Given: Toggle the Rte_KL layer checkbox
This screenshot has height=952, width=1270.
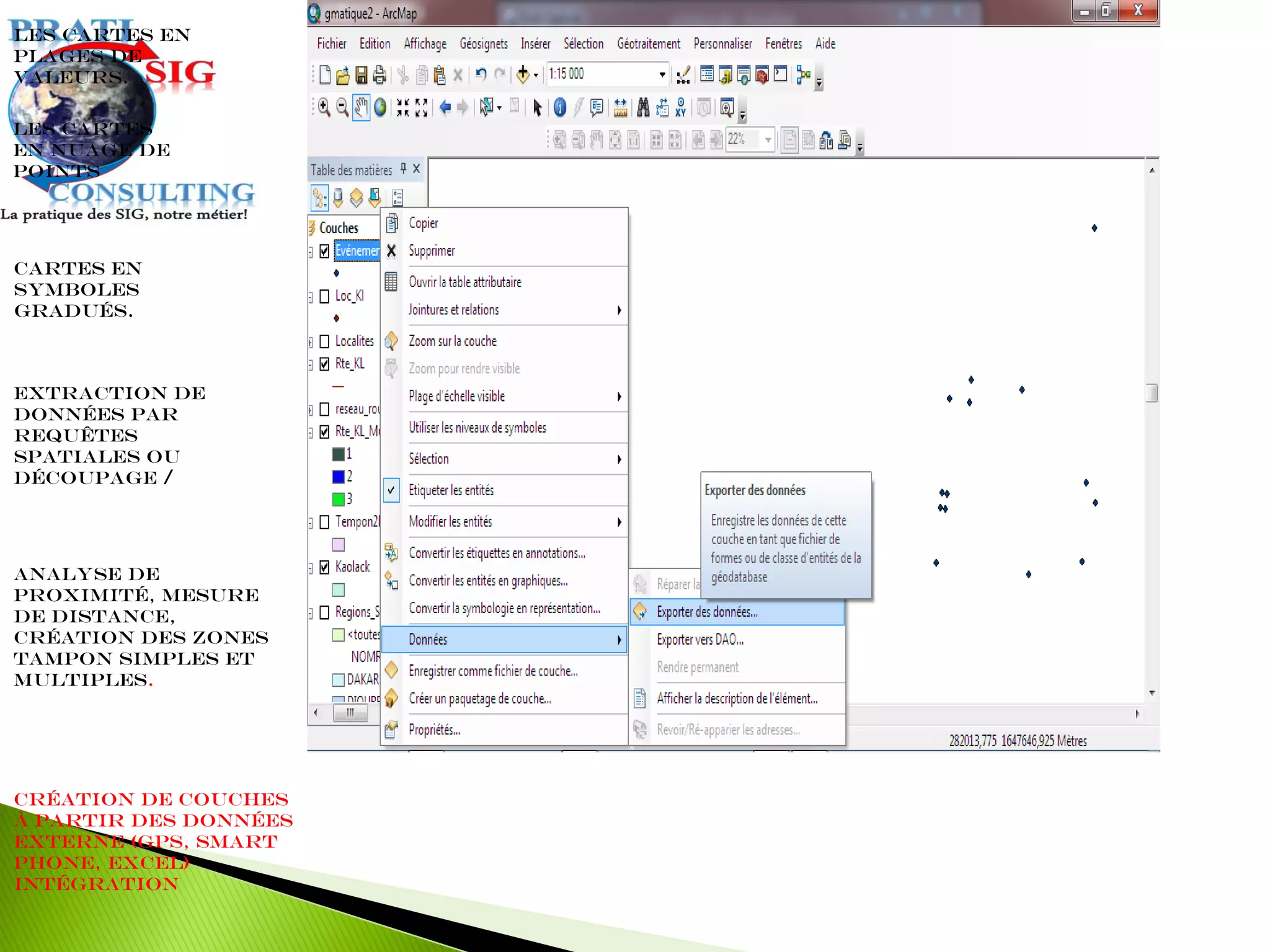Looking at the screenshot, I should [x=324, y=364].
